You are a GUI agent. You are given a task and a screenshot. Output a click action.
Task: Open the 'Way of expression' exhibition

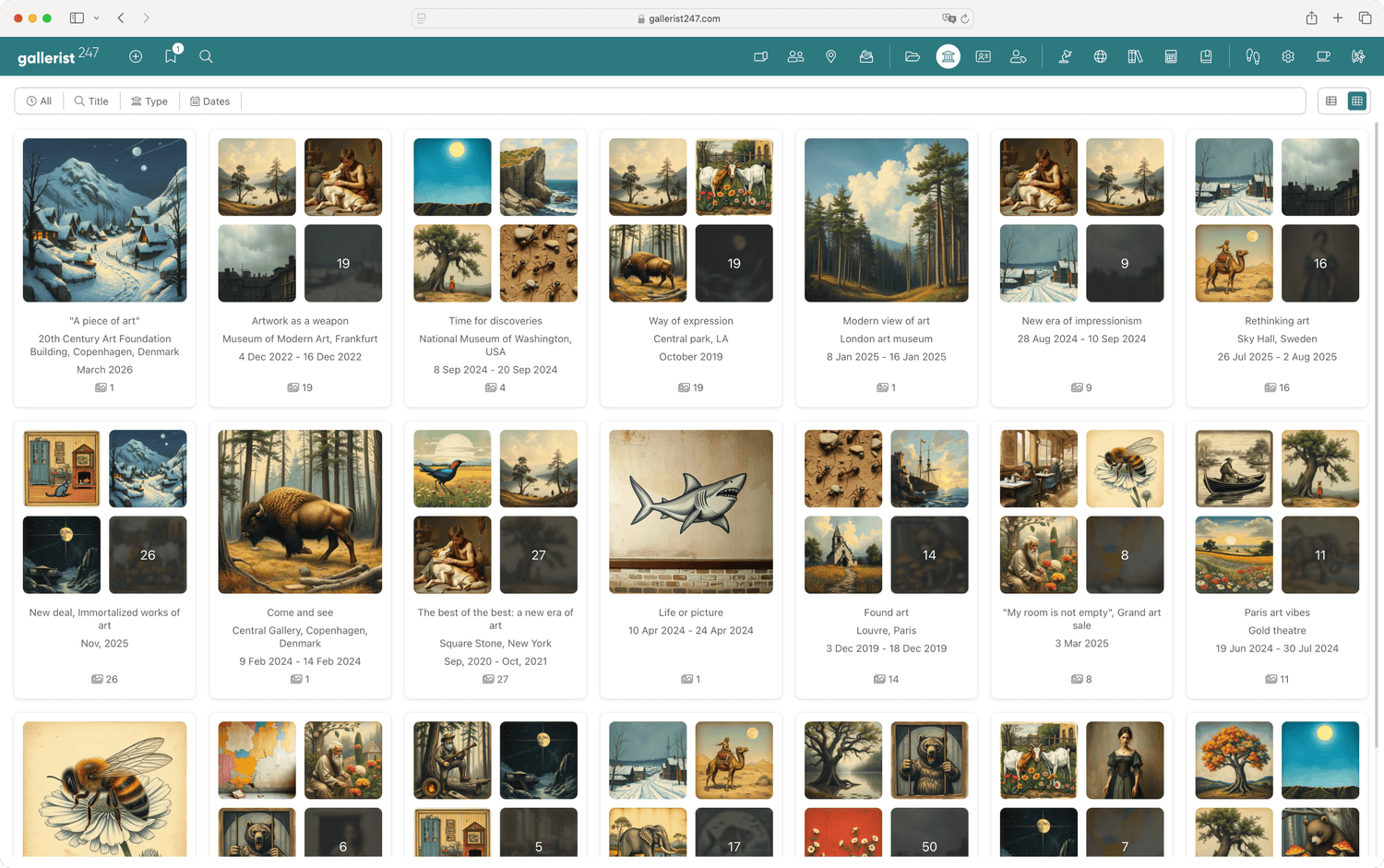click(691, 320)
